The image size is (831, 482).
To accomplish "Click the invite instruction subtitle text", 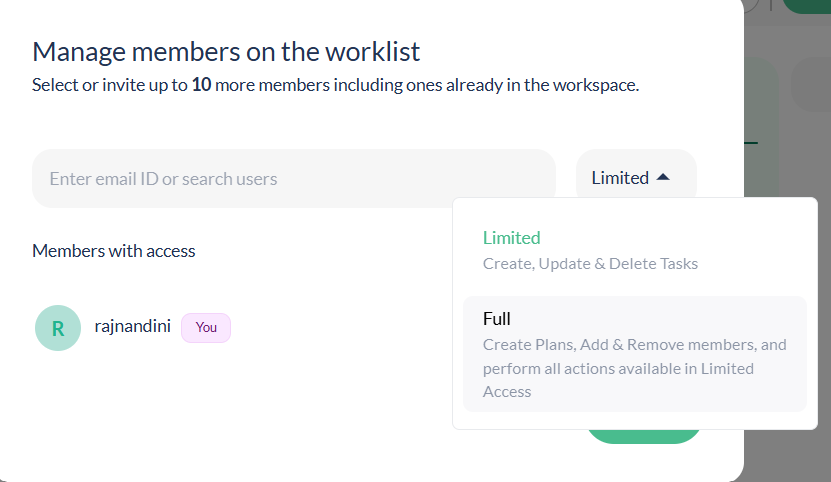I will [x=335, y=85].
